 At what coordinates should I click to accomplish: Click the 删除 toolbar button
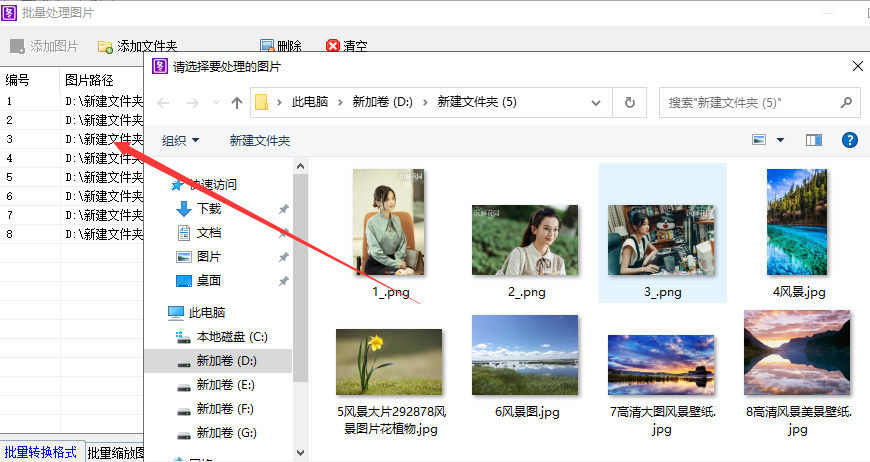click(281, 46)
